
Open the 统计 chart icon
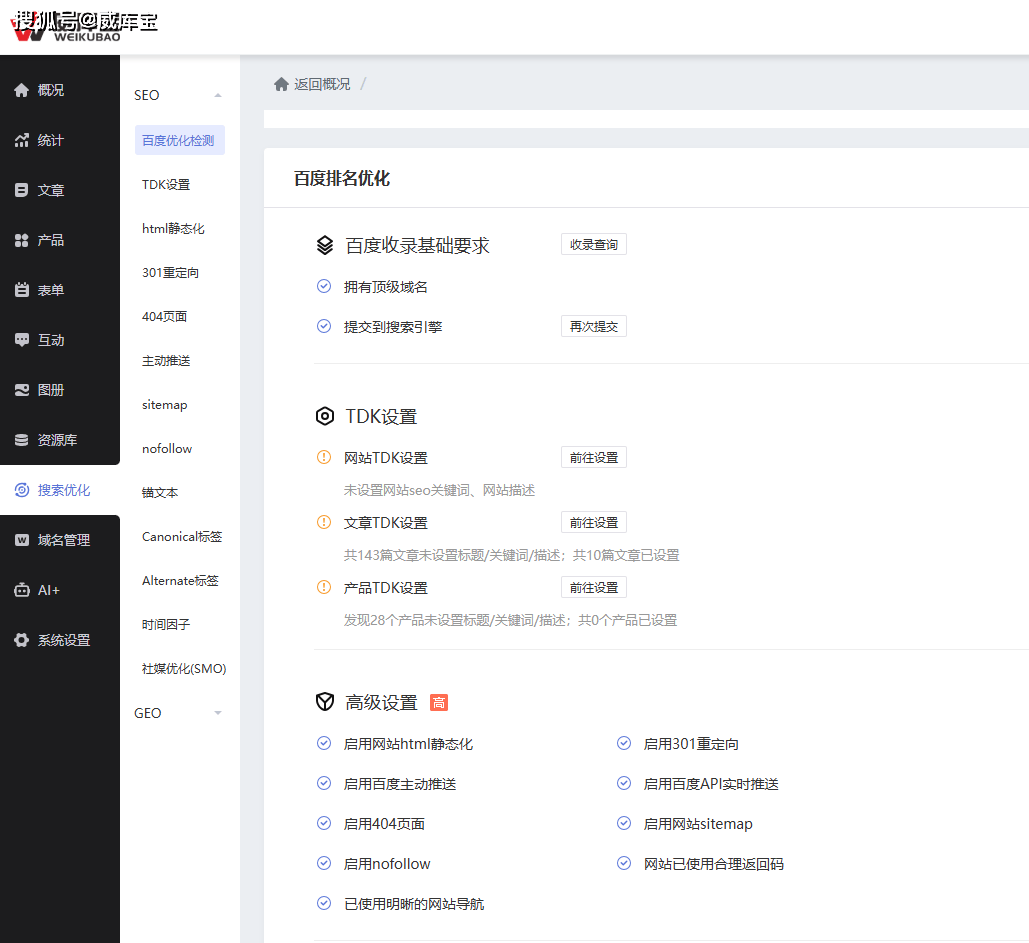pyautogui.click(x=22, y=140)
